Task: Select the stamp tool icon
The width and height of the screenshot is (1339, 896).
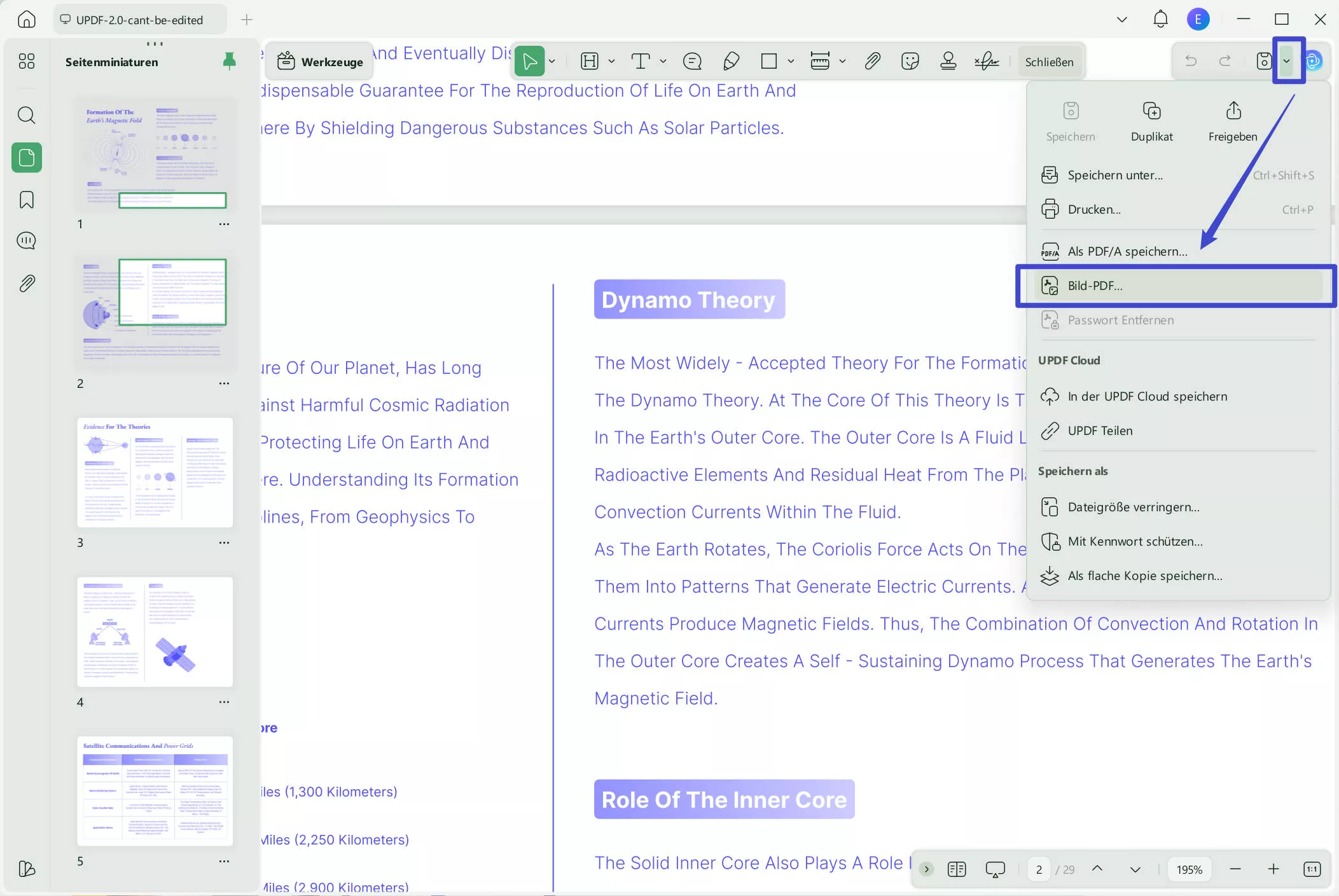Action: 948,61
